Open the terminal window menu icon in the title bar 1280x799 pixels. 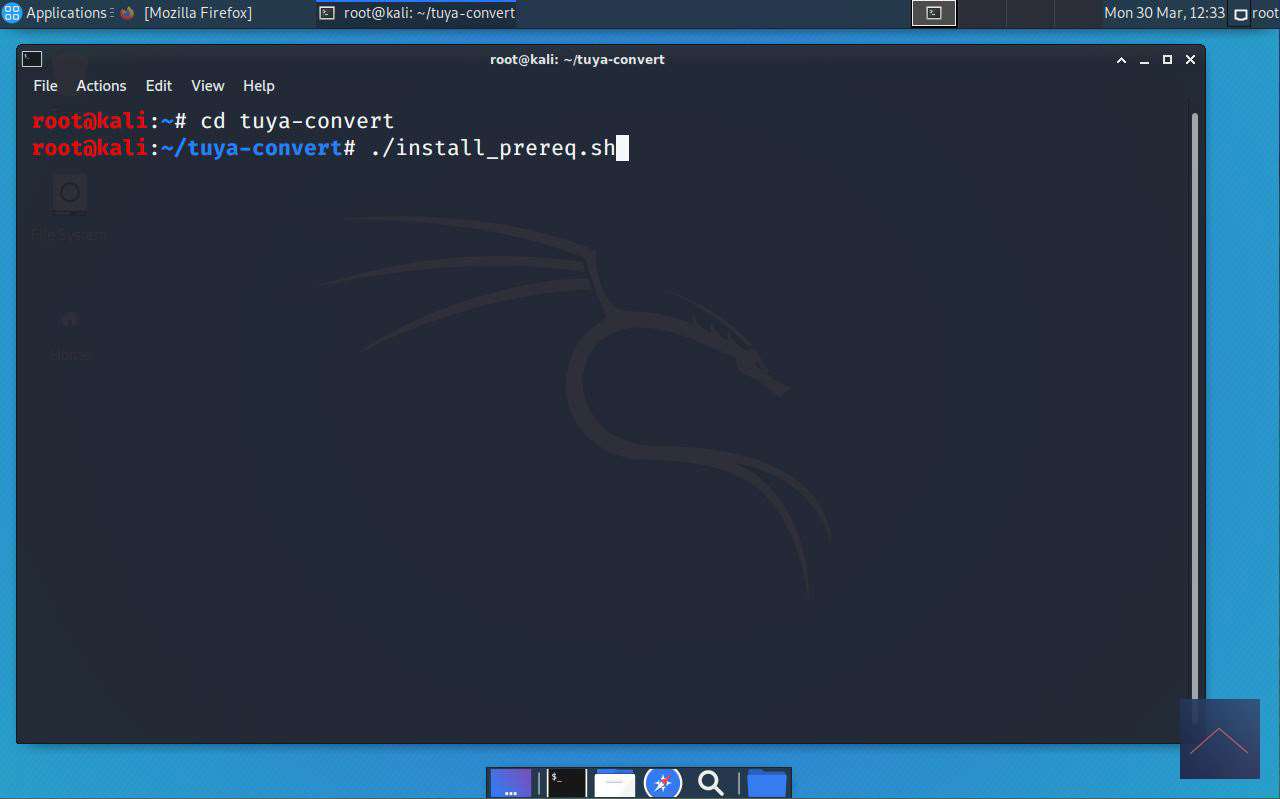point(32,59)
